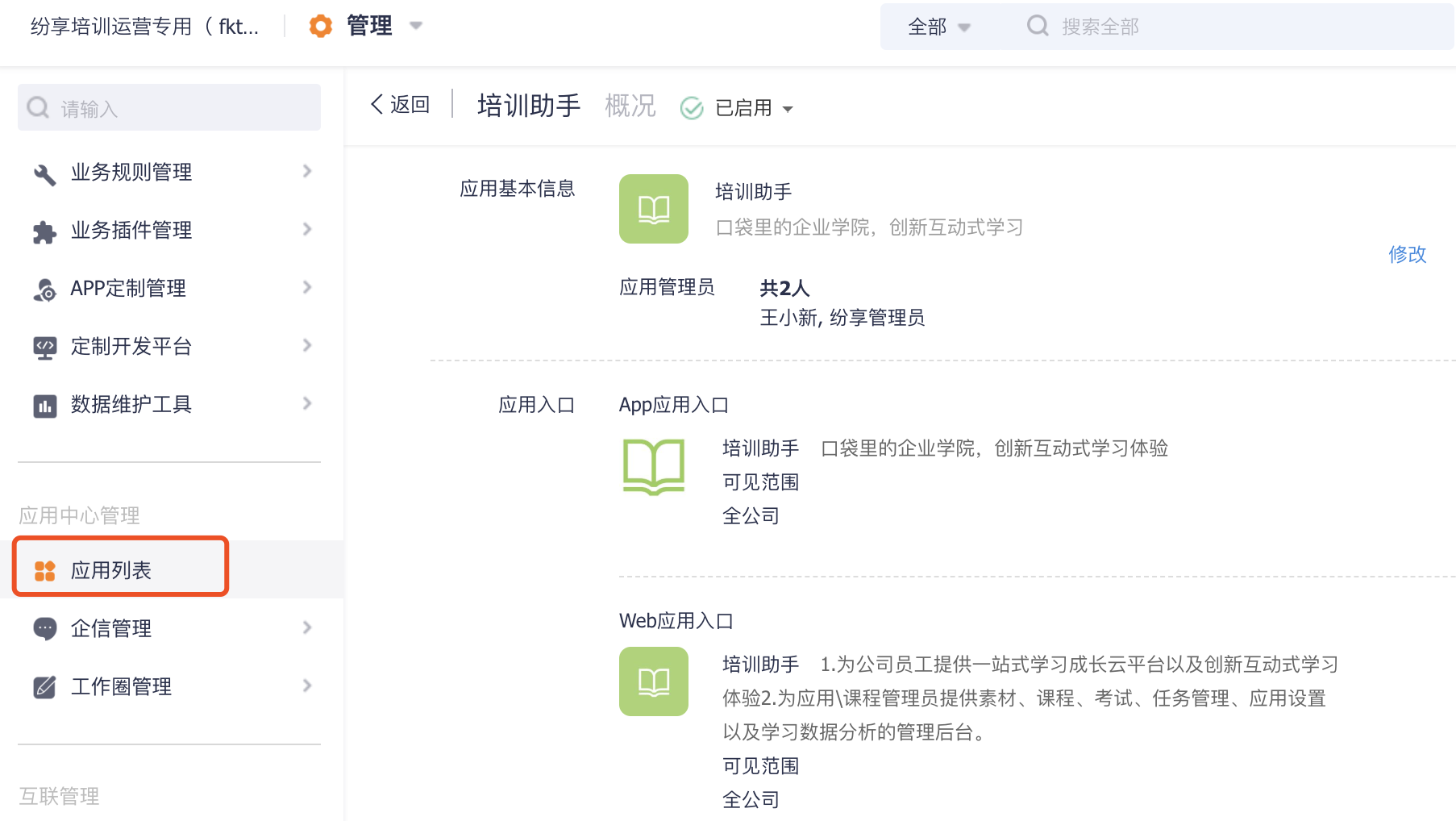Screen dimensions: 1456x821
Task: Click the 搜索全部 search field
Action: (x=1209, y=27)
